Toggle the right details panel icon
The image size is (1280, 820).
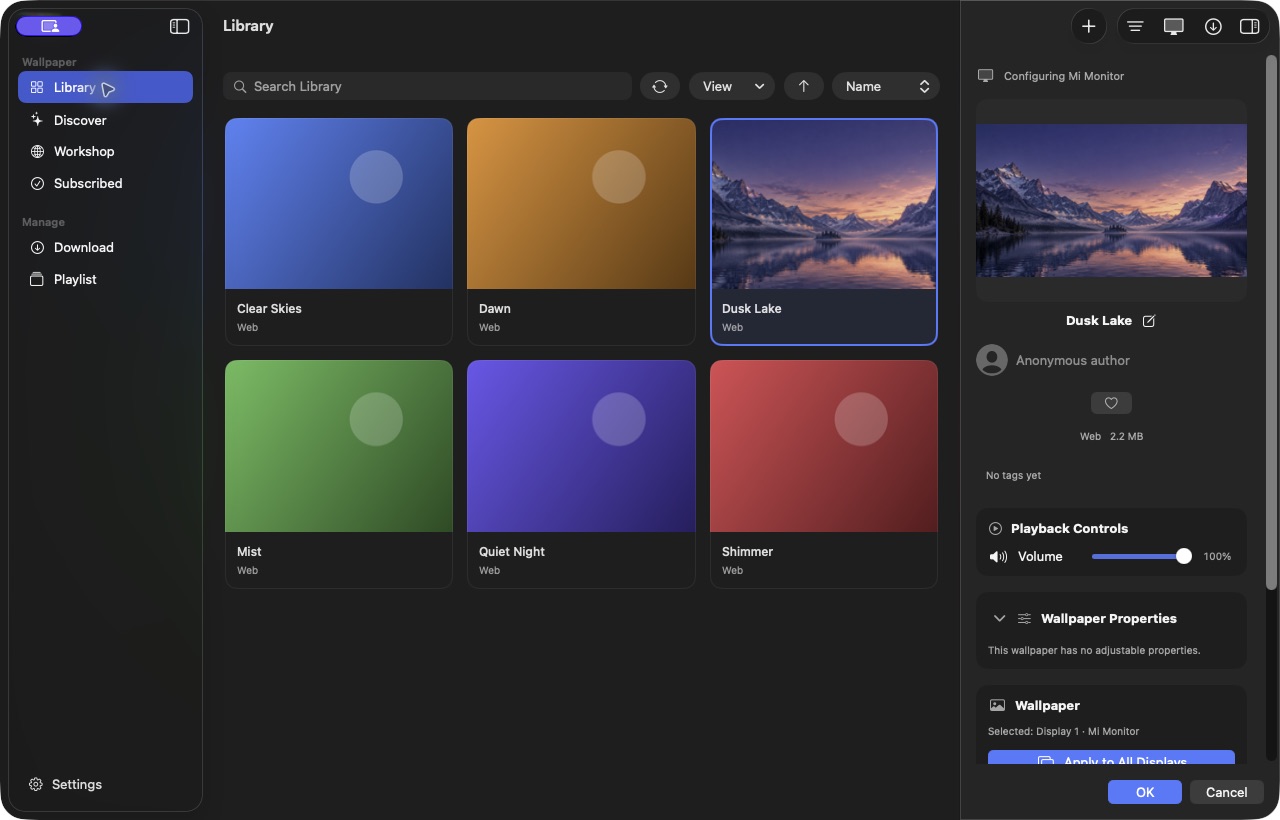pyautogui.click(x=1249, y=27)
